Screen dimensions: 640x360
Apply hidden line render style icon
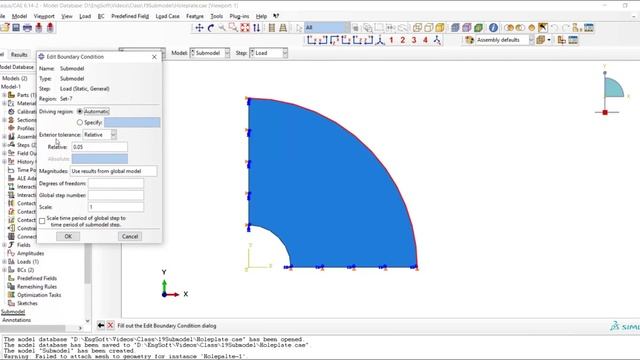pos(428,28)
